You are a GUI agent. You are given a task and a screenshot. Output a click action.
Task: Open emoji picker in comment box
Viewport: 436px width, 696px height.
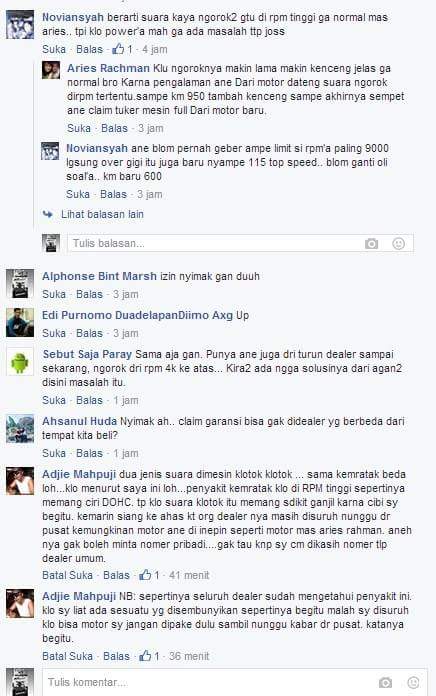pos(413,682)
